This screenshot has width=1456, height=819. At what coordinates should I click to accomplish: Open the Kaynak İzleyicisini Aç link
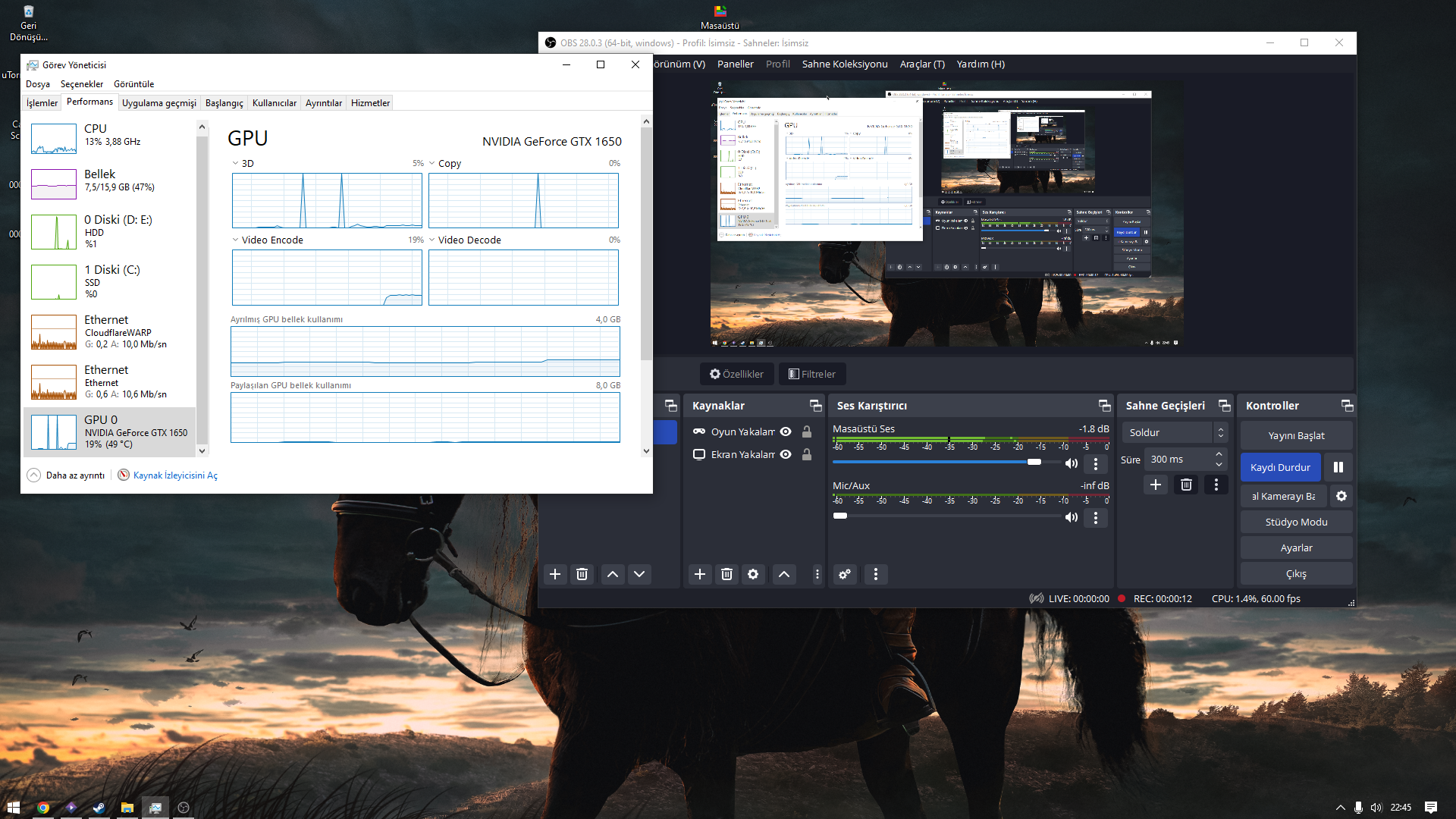click(175, 475)
